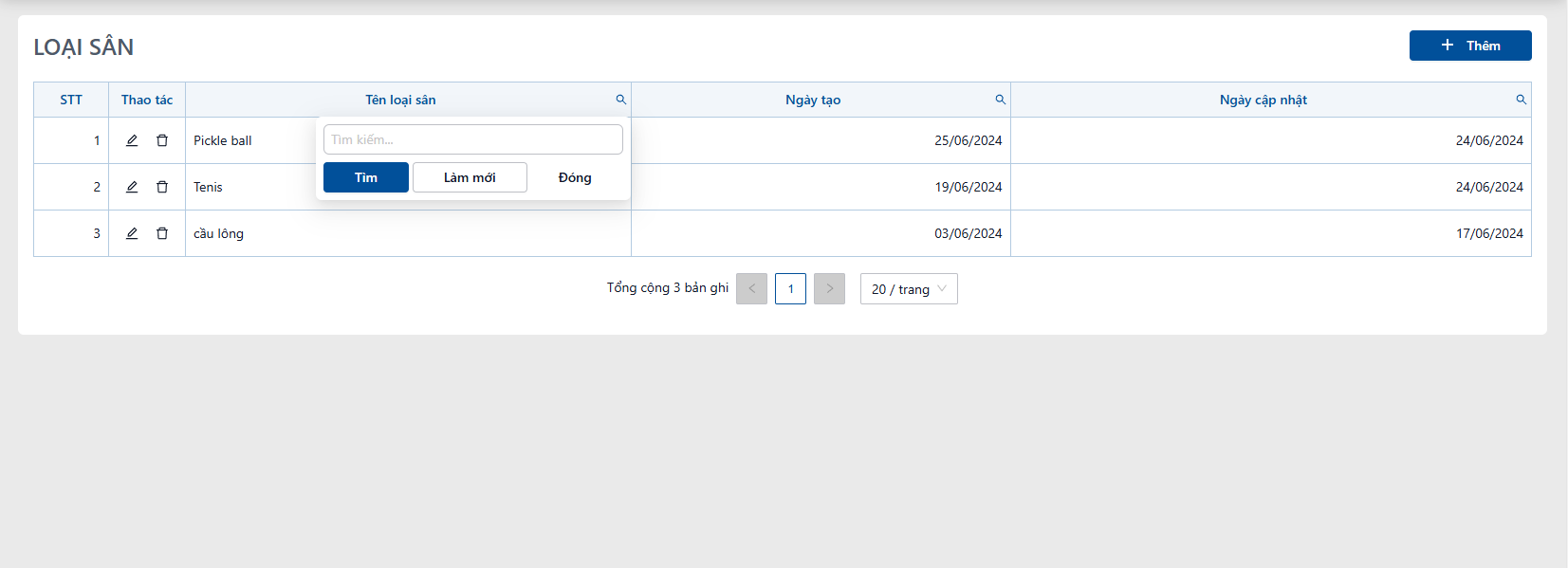Select page 1 in pagination
The image size is (1568, 568).
pos(790,289)
